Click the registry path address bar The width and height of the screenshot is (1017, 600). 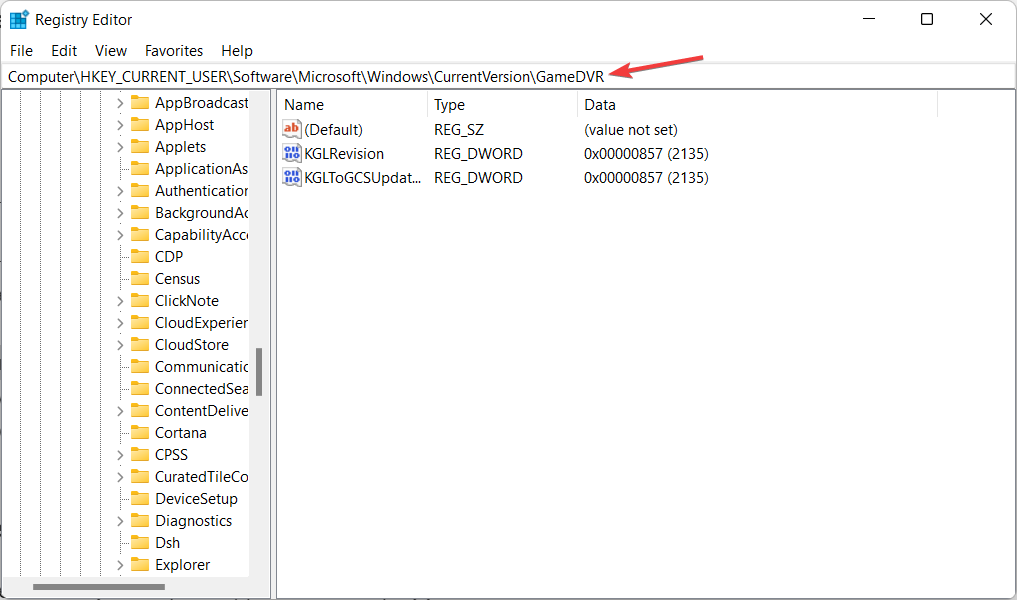point(508,77)
